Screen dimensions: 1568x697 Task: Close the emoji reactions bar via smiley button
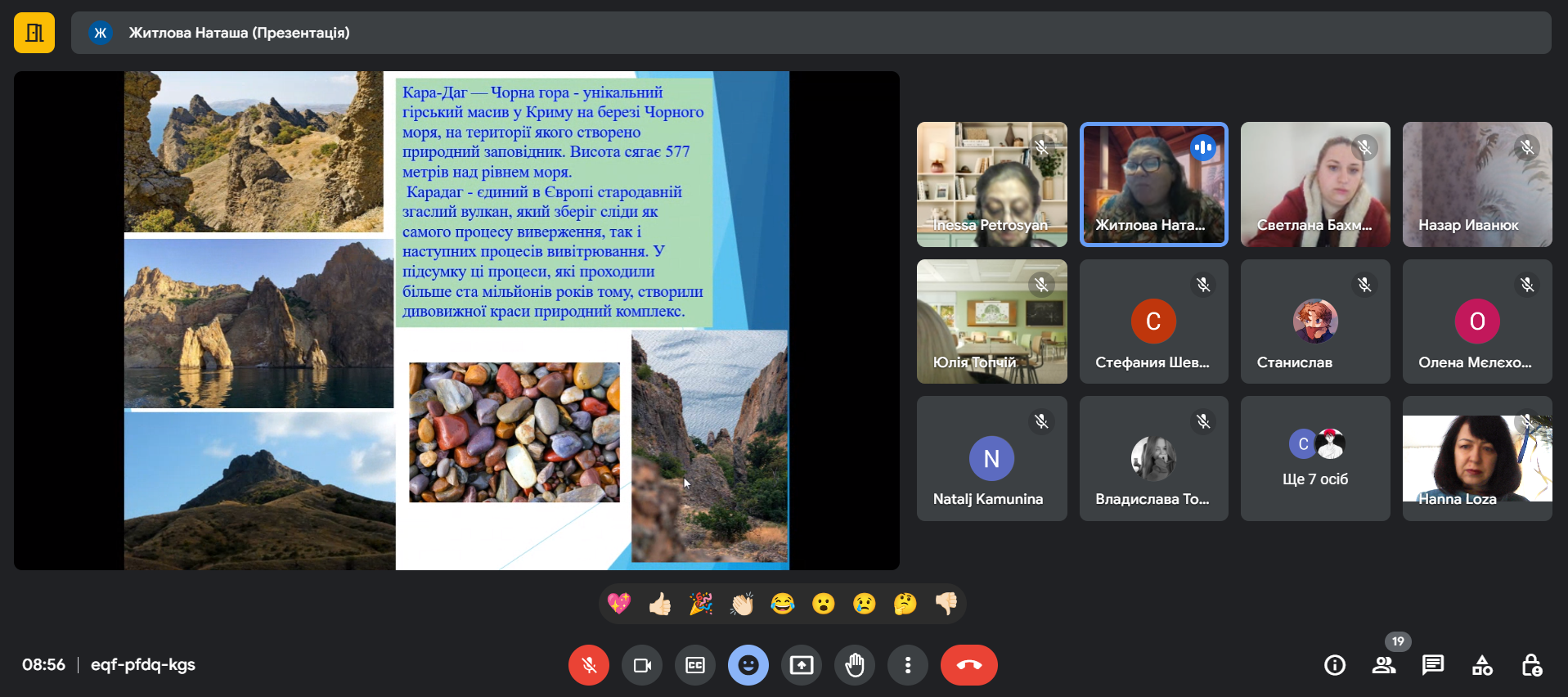[748, 665]
